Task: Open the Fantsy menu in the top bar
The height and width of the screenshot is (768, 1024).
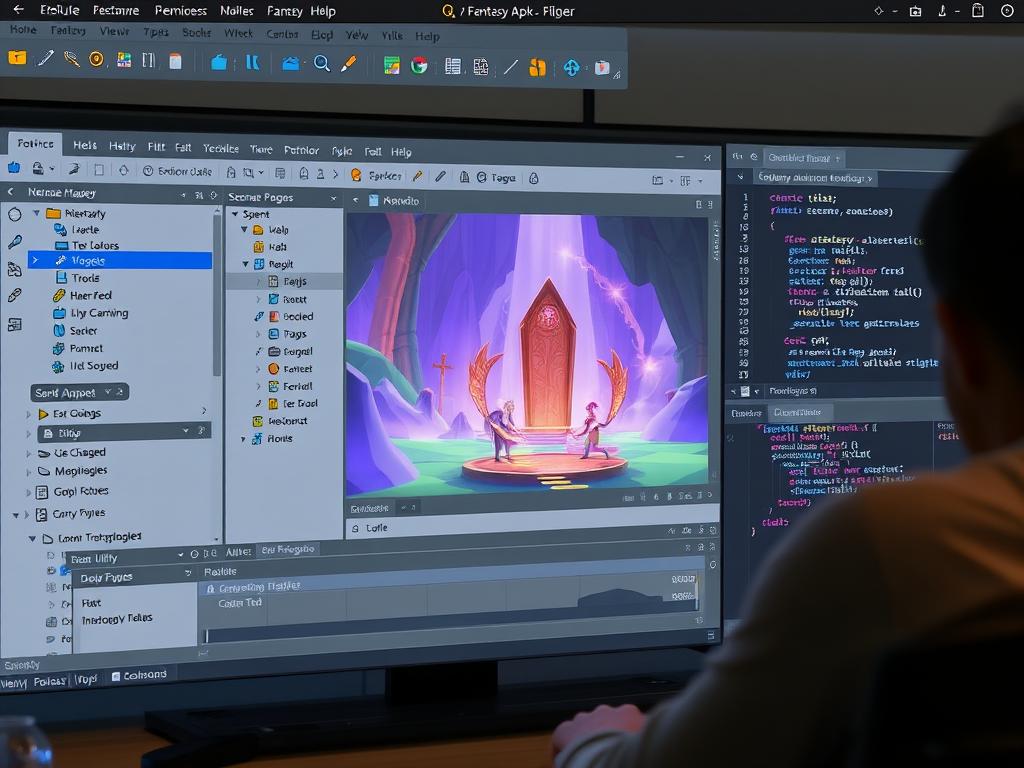Action: click(284, 11)
